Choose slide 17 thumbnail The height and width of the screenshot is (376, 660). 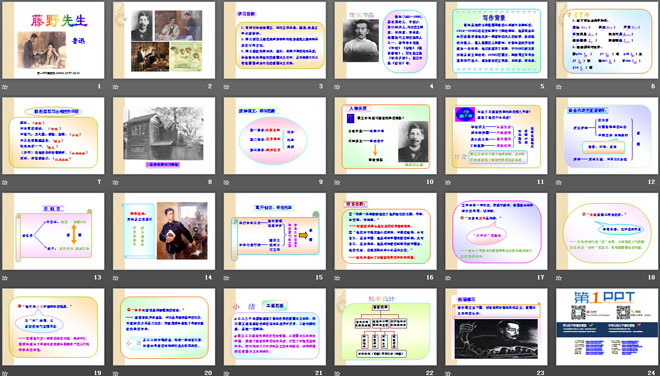(496, 231)
